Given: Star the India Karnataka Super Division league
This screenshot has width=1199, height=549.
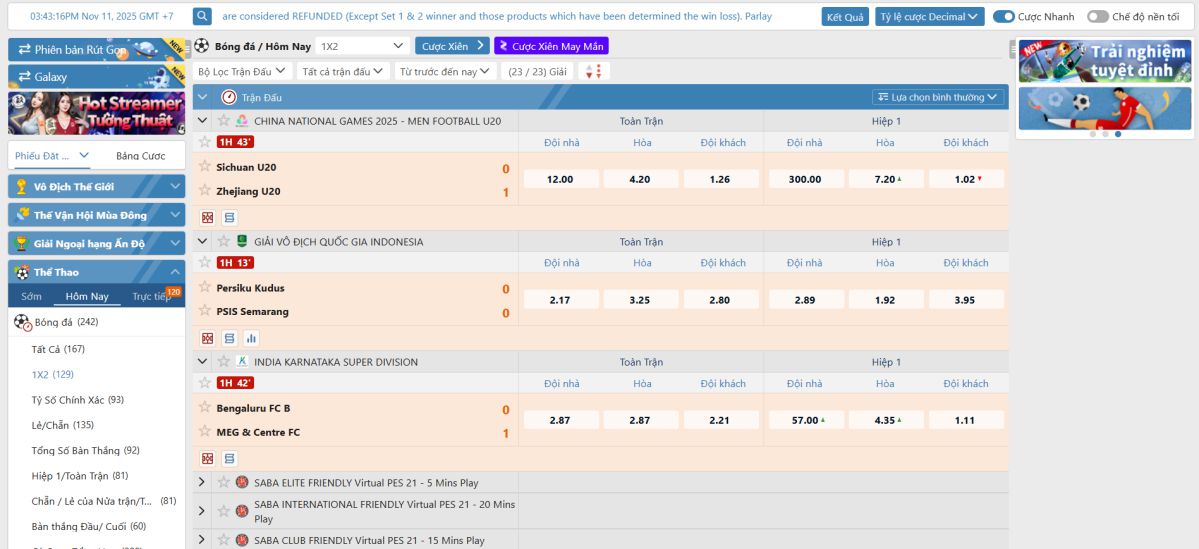Looking at the screenshot, I should (223, 362).
